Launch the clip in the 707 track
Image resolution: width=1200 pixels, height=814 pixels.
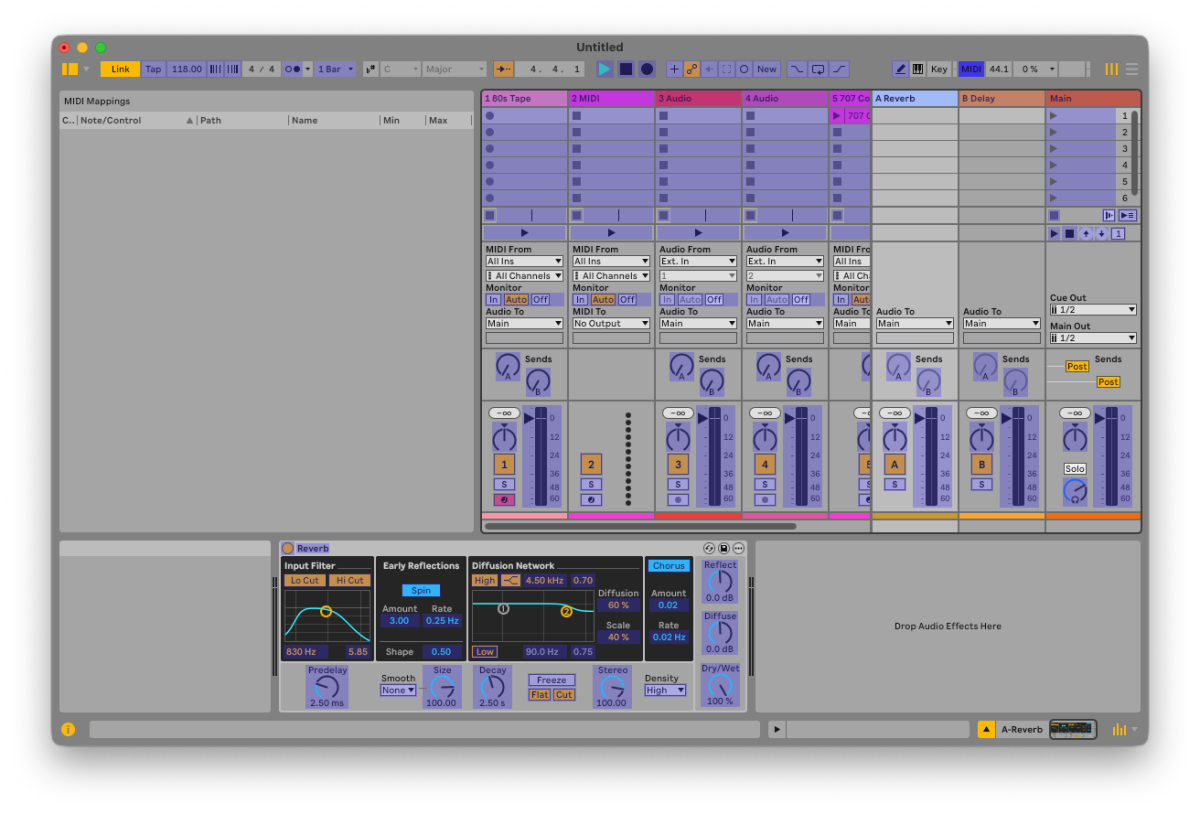pos(837,116)
